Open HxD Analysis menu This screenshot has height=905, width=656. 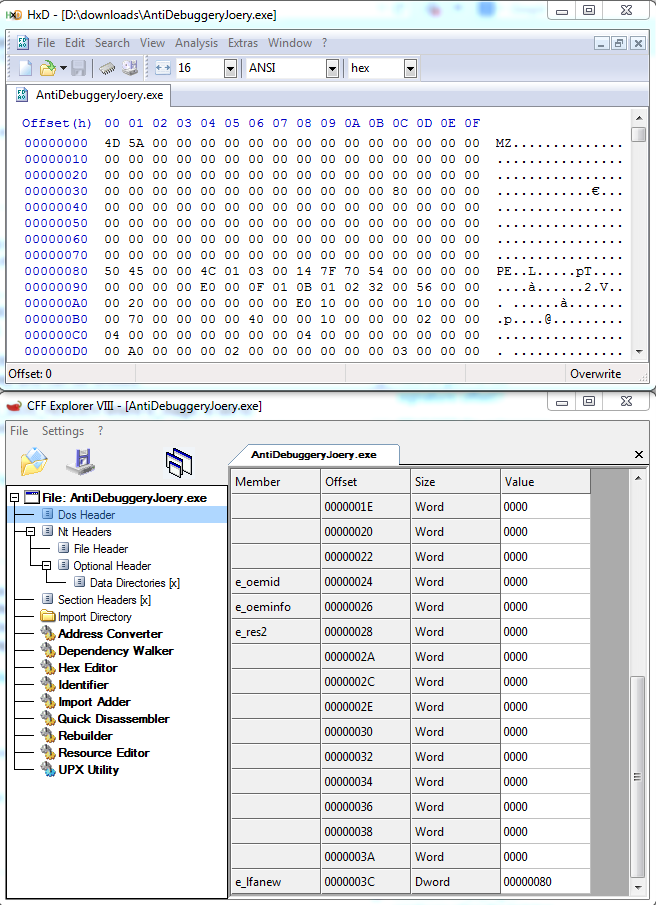(x=196, y=43)
